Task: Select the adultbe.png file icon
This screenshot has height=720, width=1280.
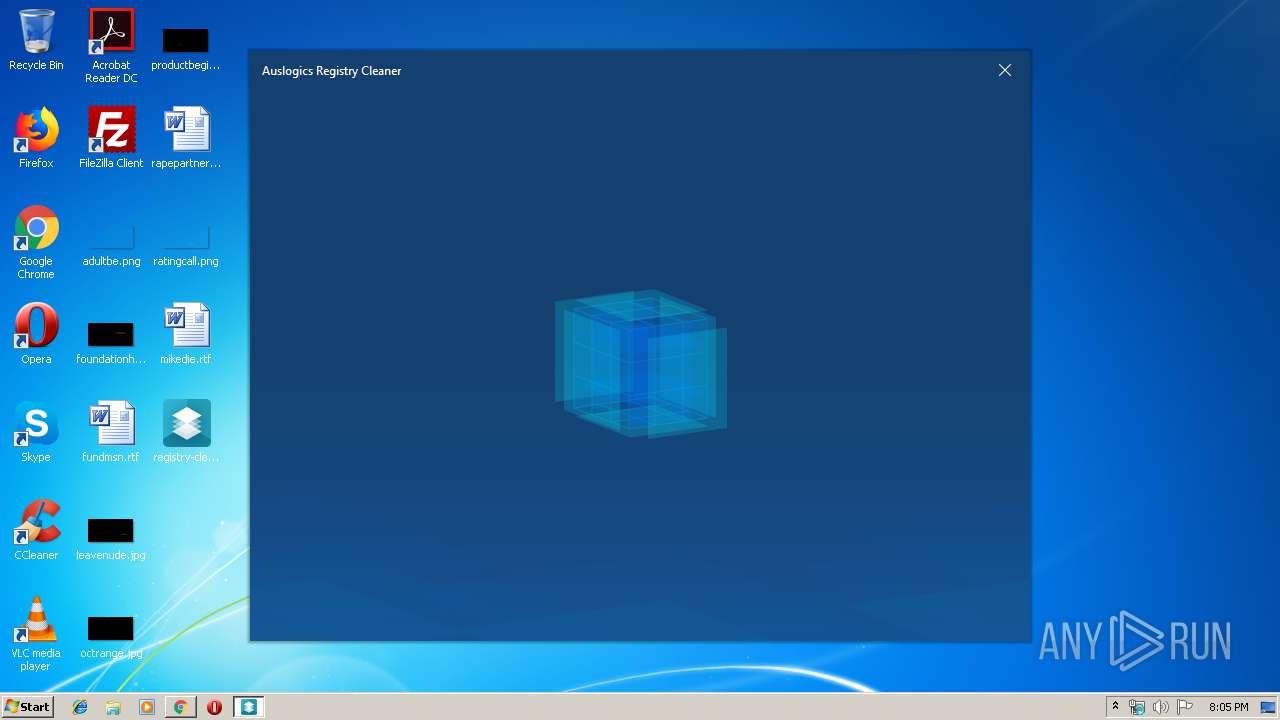Action: click(x=111, y=245)
